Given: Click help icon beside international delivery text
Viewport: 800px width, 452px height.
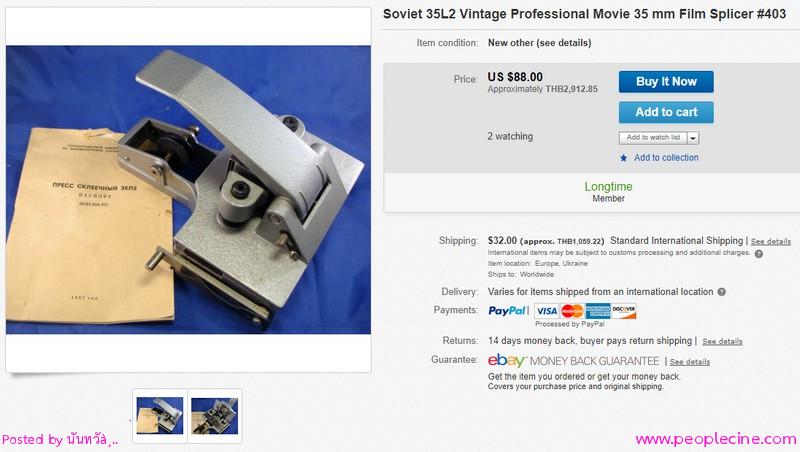Looking at the screenshot, I should click(721, 292).
